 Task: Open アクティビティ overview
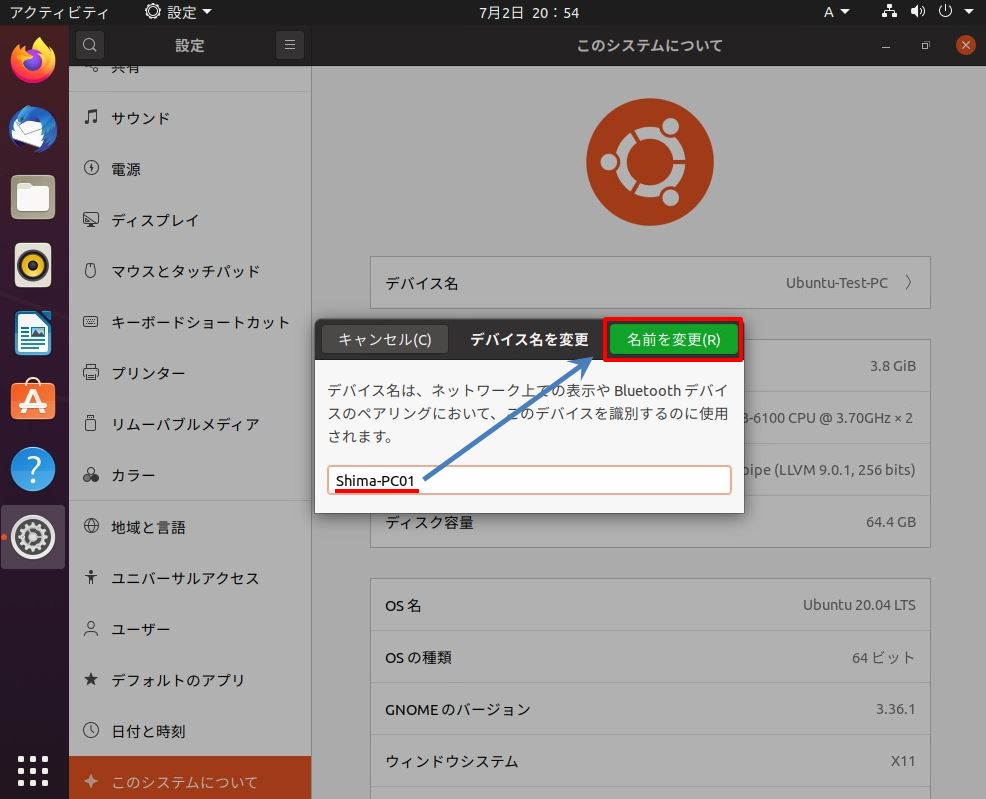58,12
